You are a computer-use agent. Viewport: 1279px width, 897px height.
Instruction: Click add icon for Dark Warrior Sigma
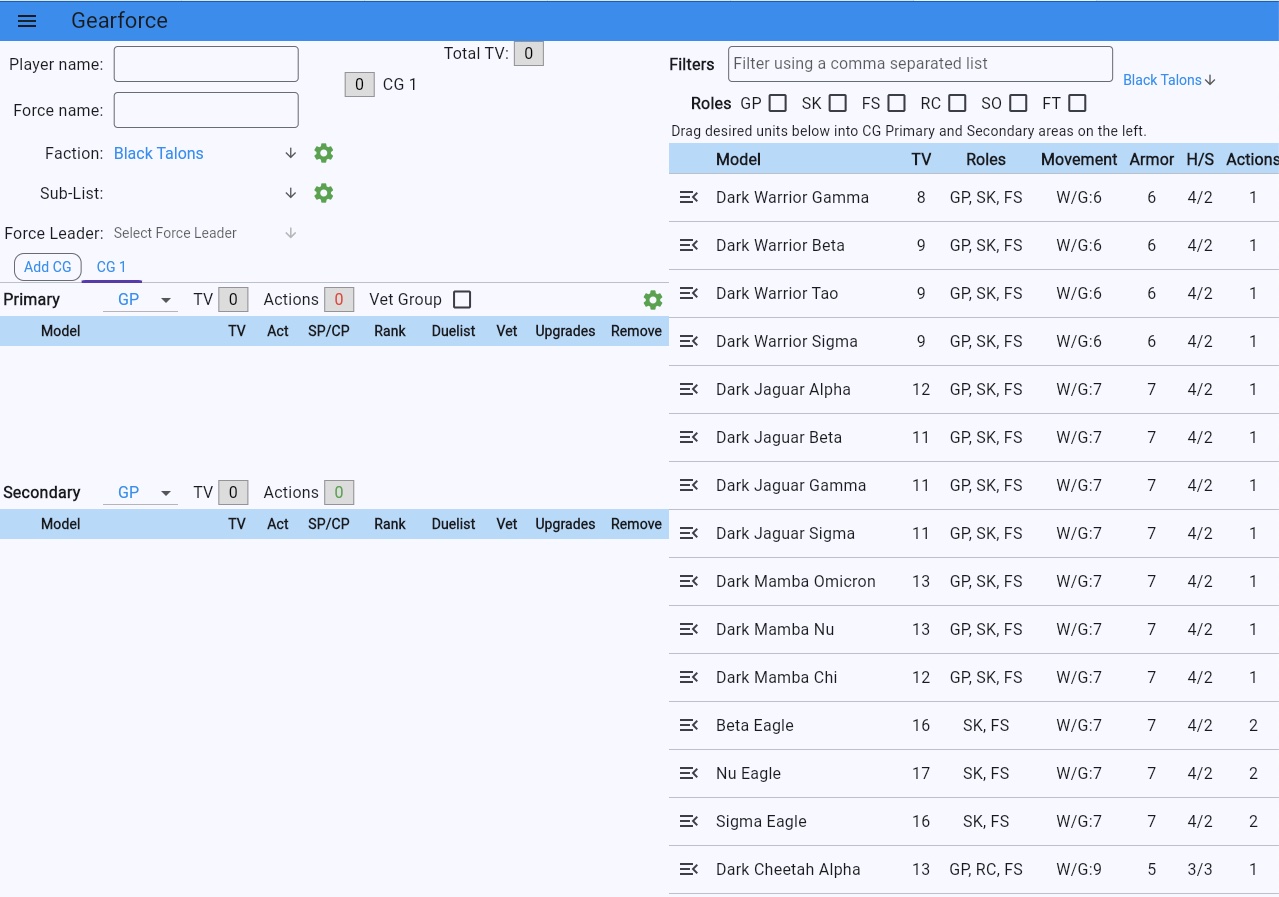(689, 341)
